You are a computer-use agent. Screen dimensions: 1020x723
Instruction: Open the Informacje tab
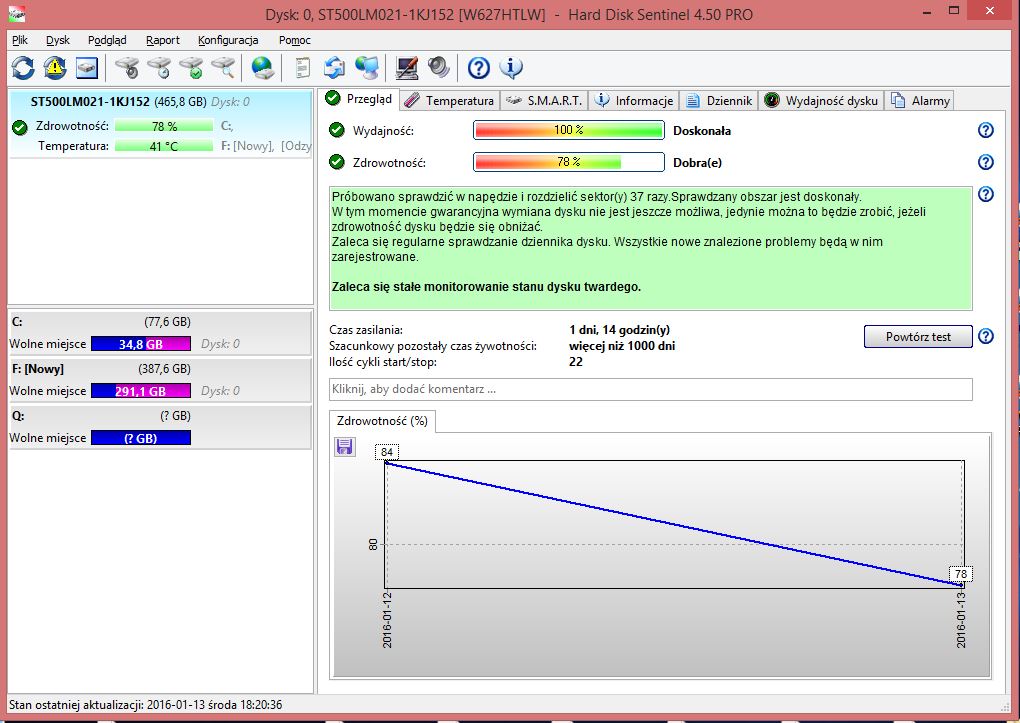click(x=634, y=101)
